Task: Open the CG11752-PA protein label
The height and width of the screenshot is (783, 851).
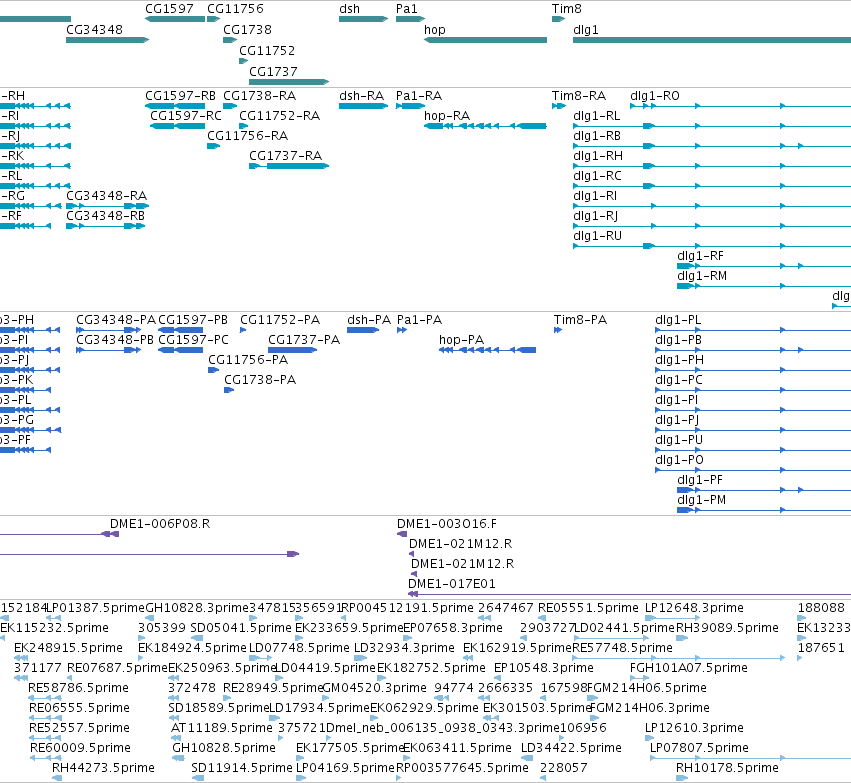Action: 280,320
